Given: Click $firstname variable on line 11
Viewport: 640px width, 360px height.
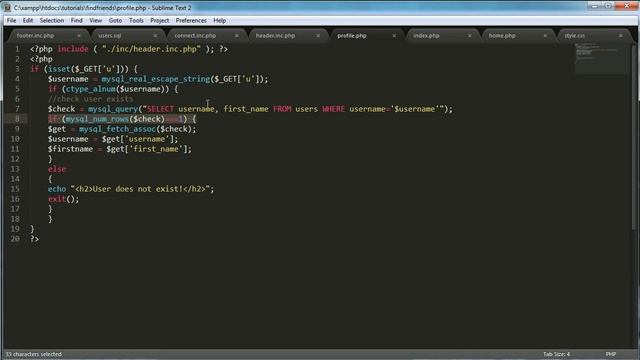Looking at the screenshot, I should [x=70, y=149].
